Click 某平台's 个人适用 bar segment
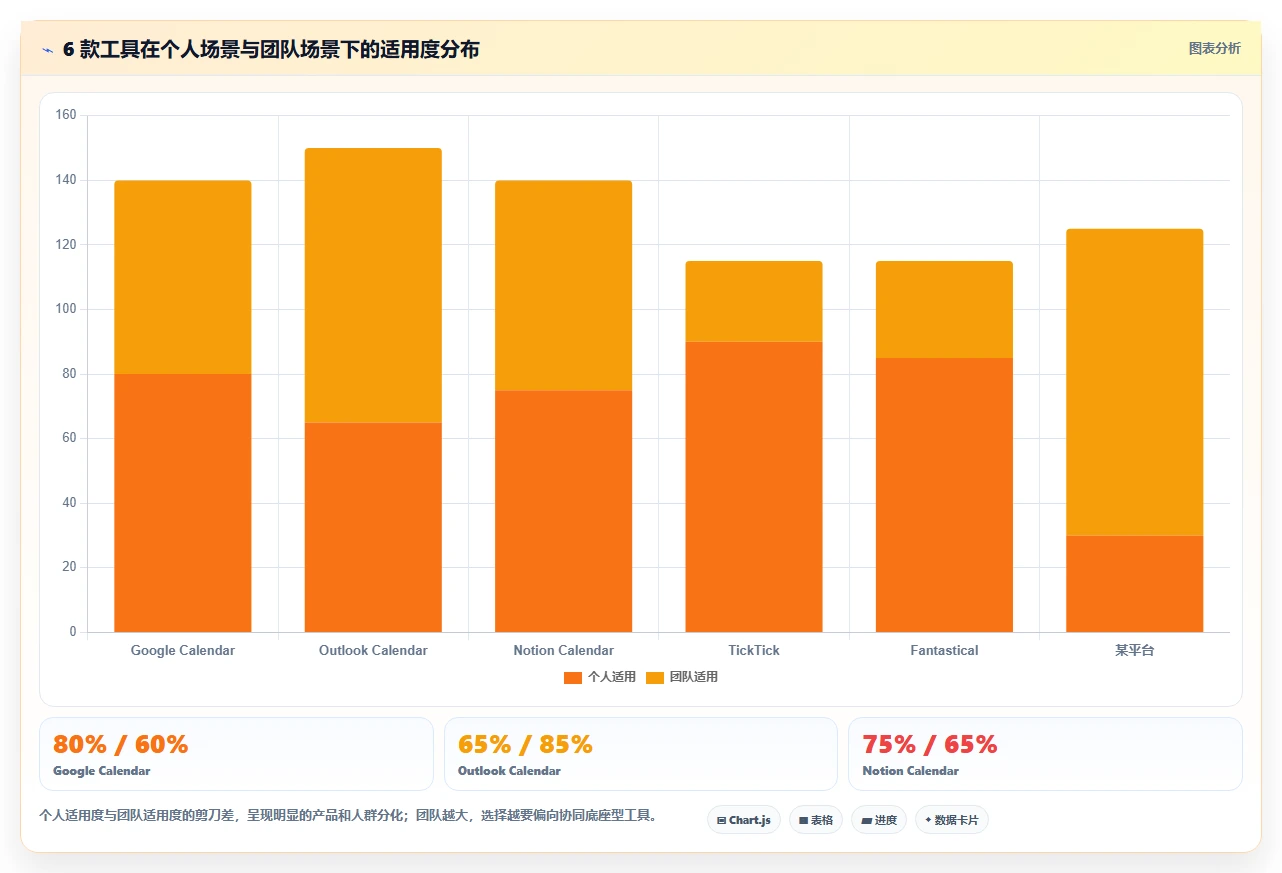This screenshot has width=1282, height=873. (x=1135, y=584)
